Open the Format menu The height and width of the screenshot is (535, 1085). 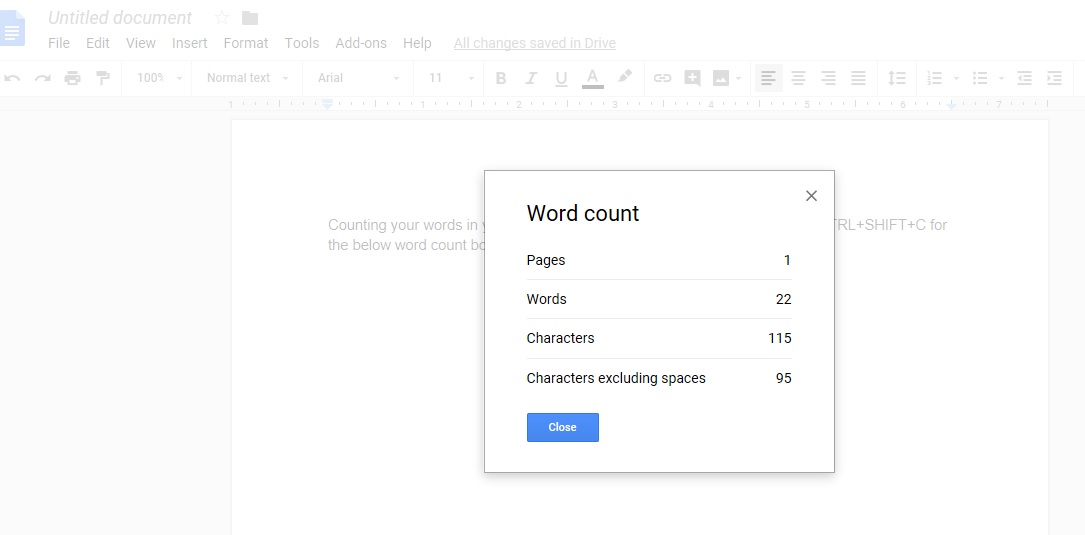pyautogui.click(x=246, y=43)
